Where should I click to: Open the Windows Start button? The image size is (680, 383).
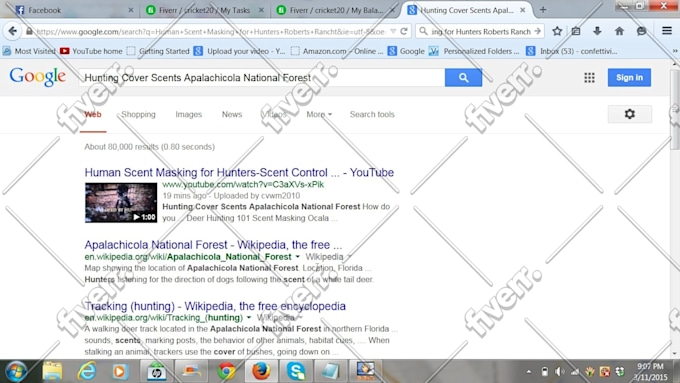[x=16, y=371]
